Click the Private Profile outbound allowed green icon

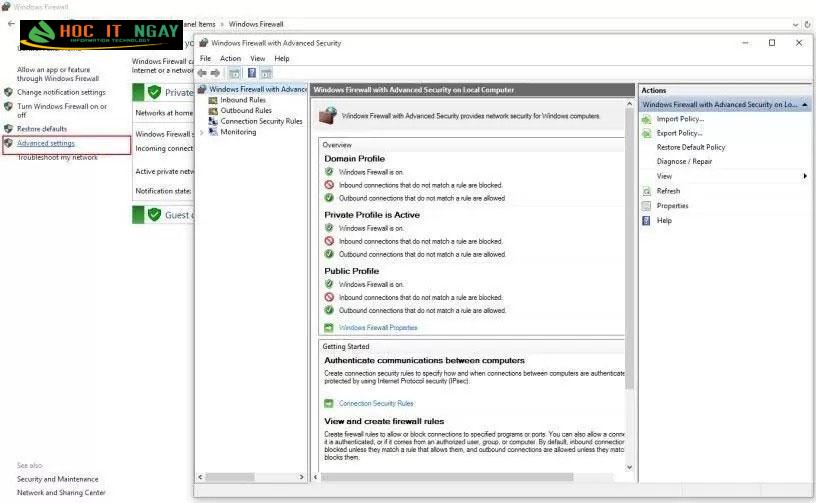[x=329, y=254]
